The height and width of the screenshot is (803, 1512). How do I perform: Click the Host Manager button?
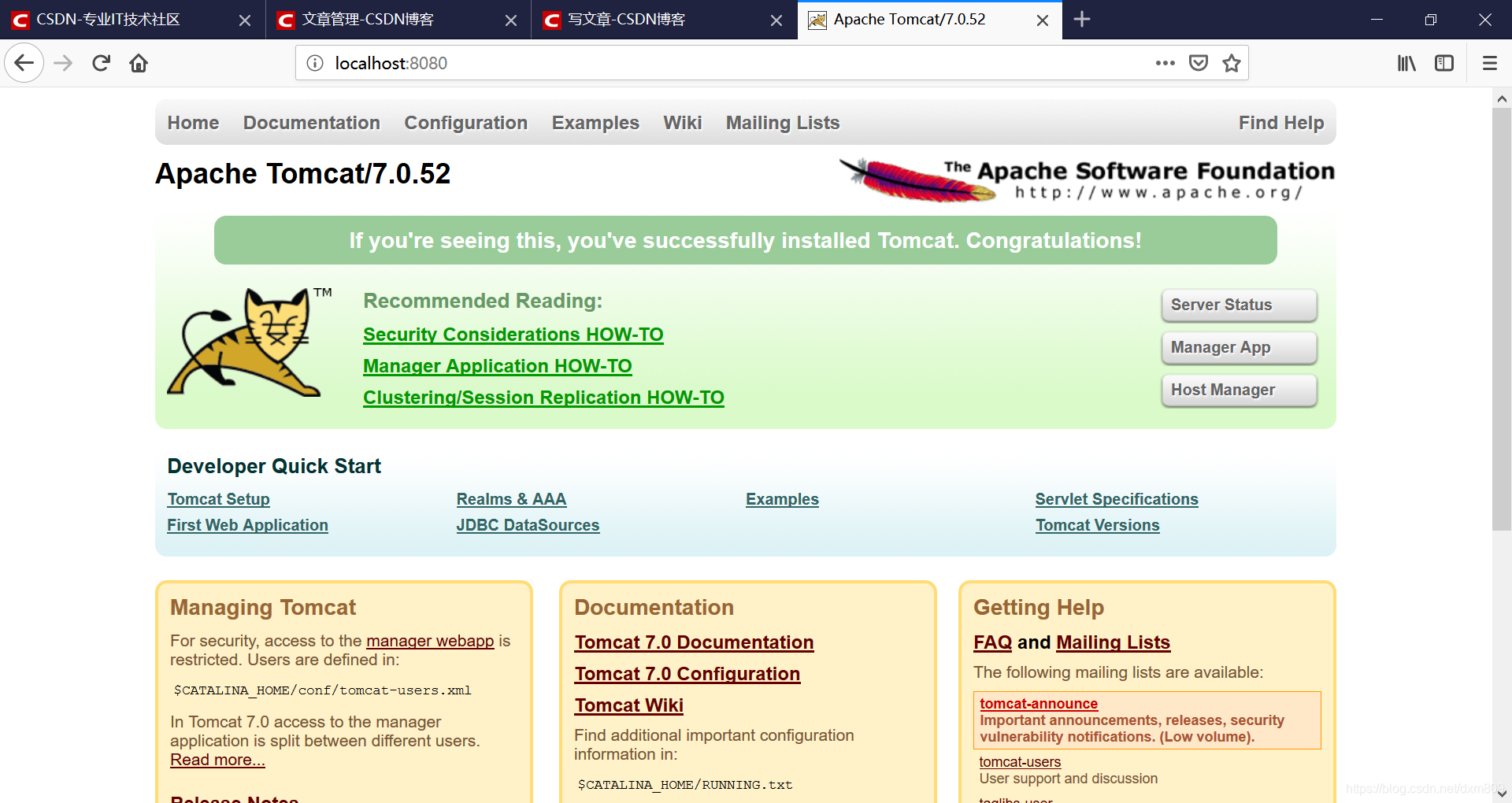pos(1239,390)
